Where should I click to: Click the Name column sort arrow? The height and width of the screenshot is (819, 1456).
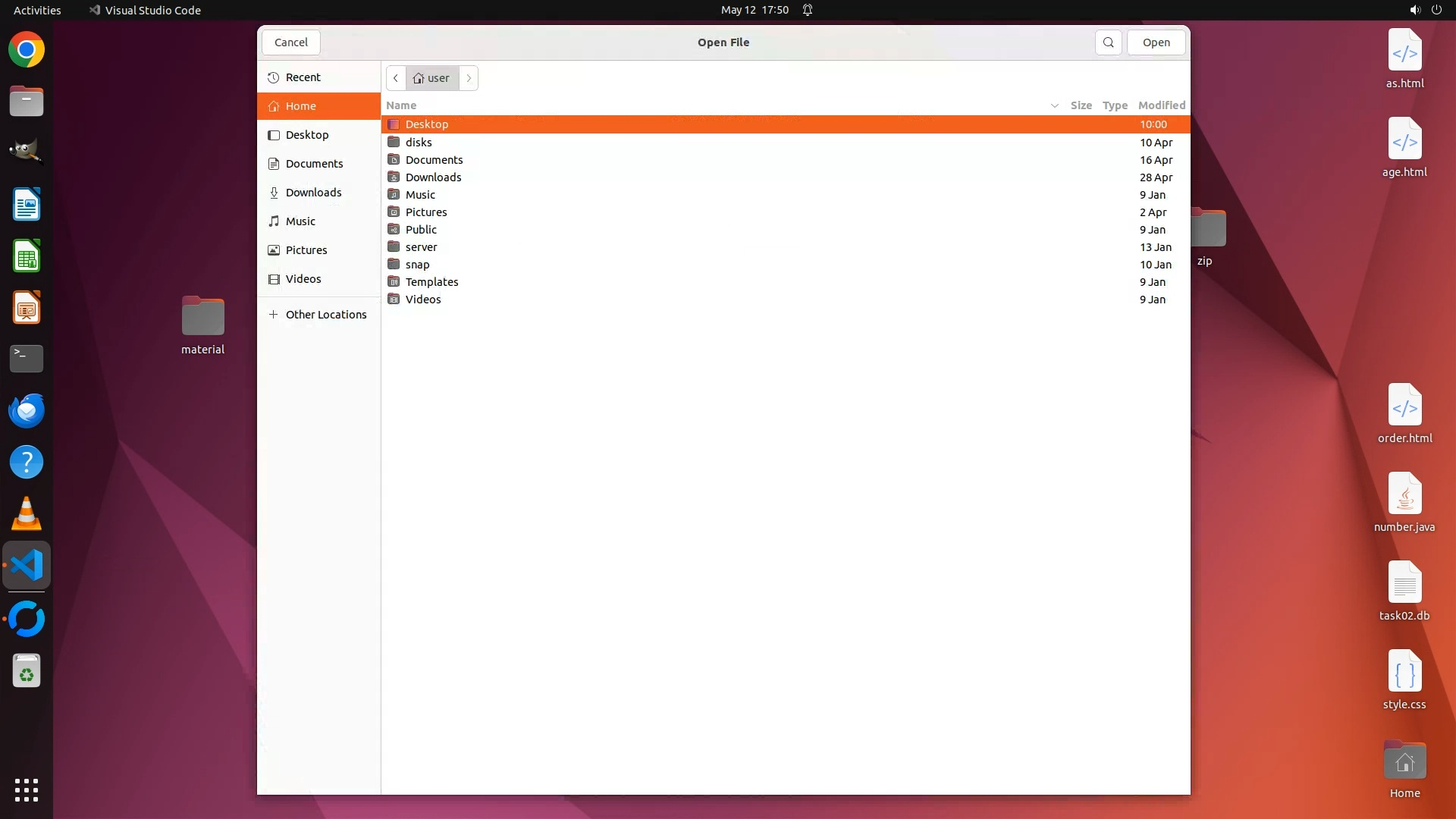[1054, 105]
